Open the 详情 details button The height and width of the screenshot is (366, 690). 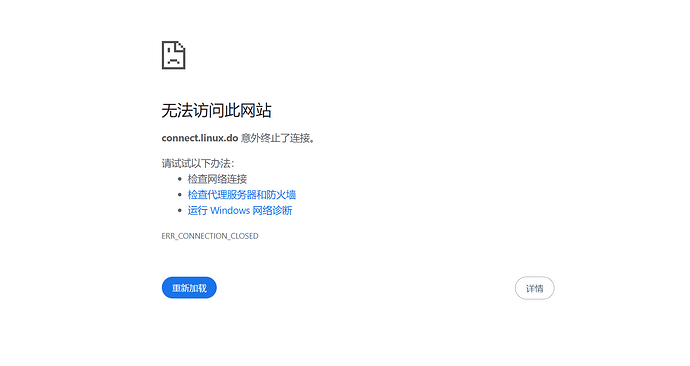[535, 288]
